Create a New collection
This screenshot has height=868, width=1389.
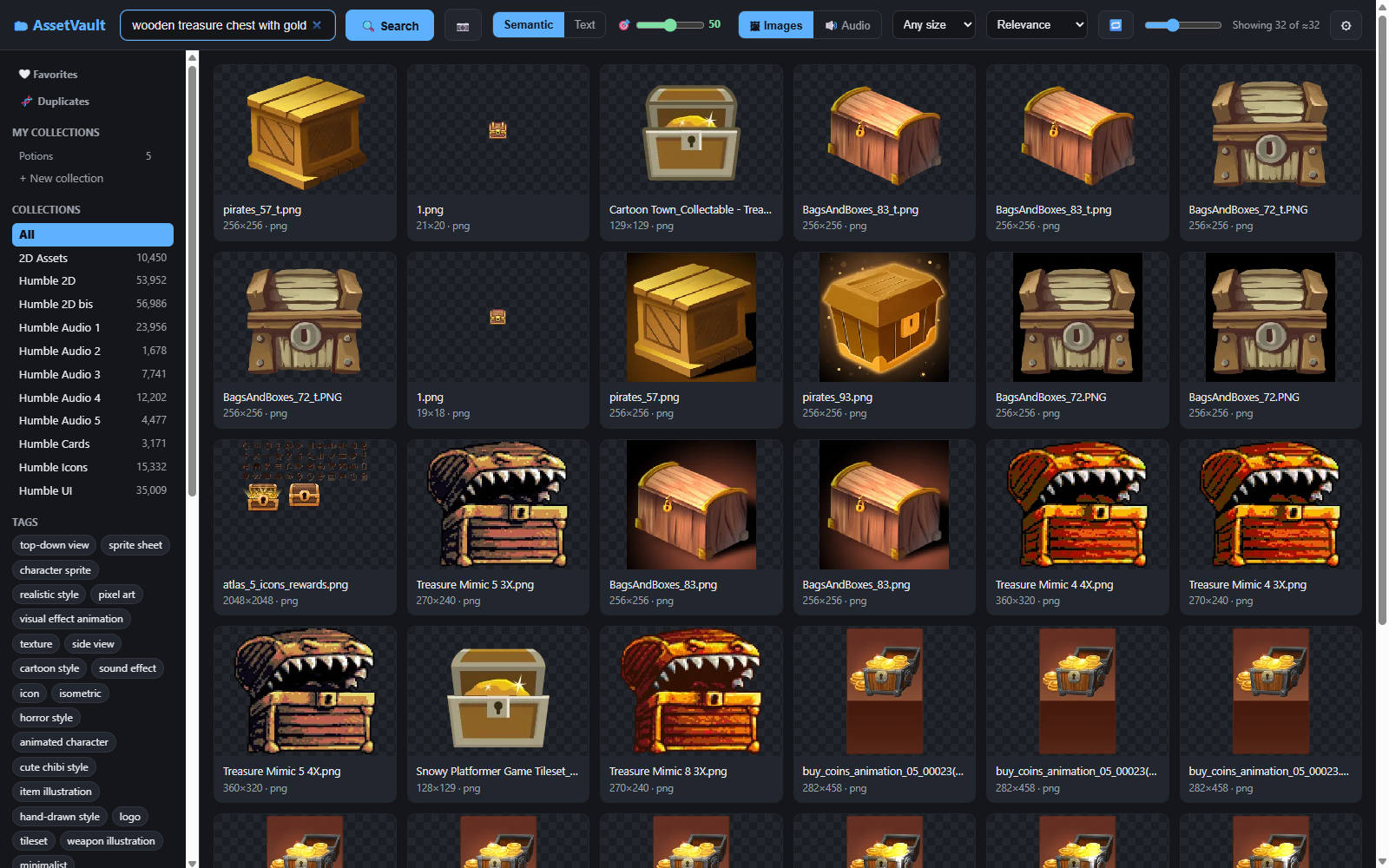[62, 178]
